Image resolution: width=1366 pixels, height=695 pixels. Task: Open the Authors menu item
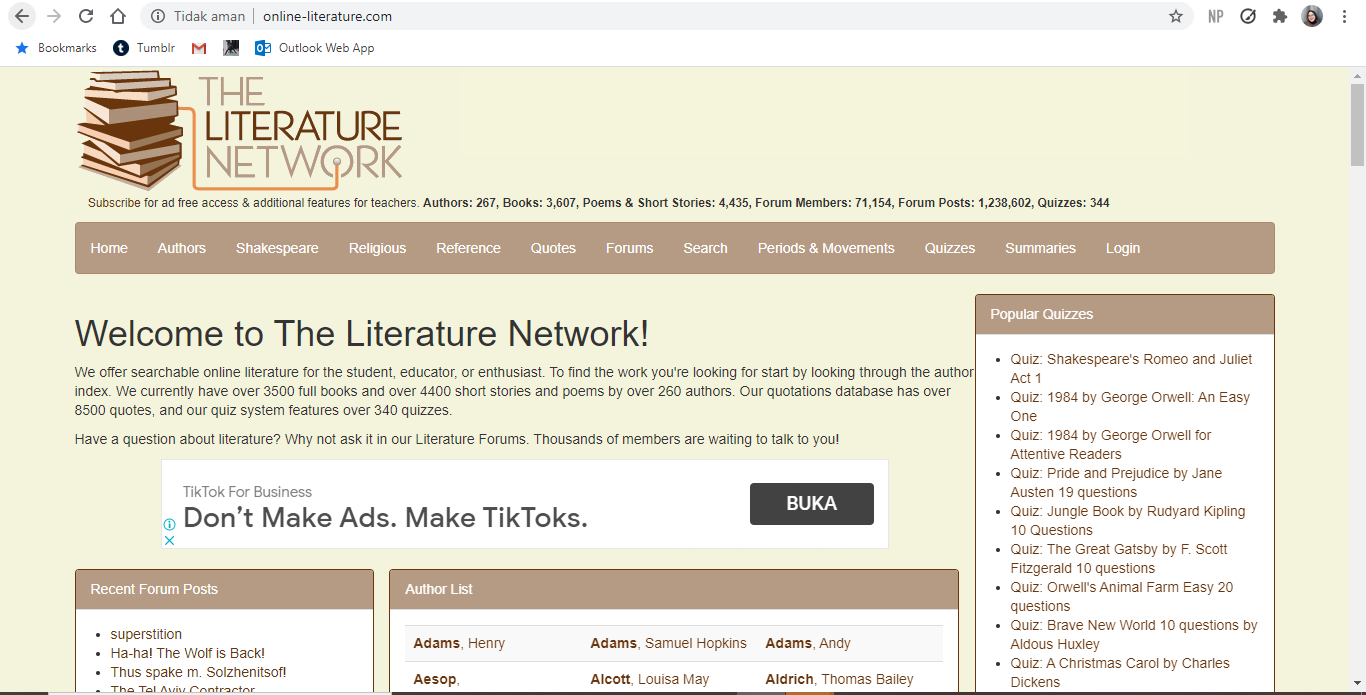click(181, 248)
